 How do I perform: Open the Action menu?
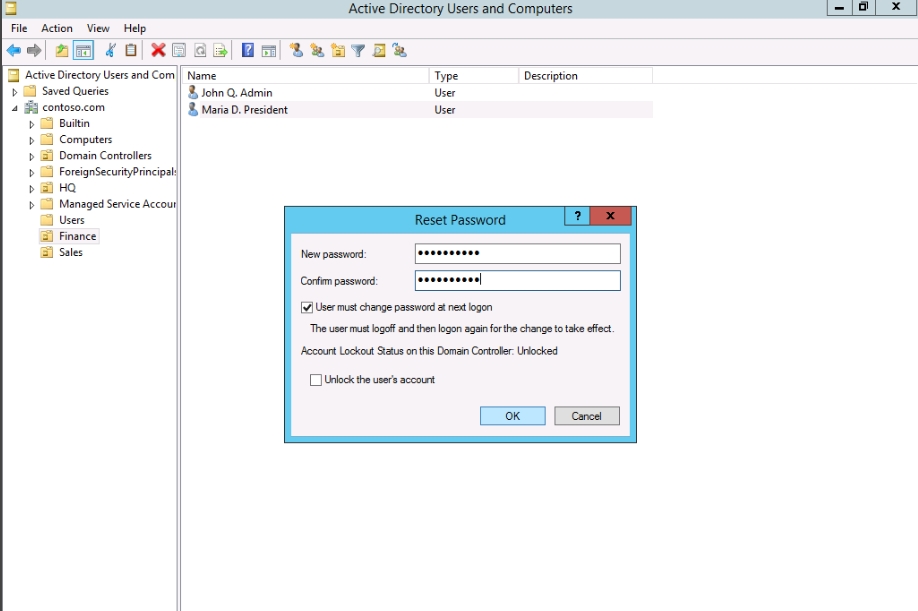tap(57, 28)
